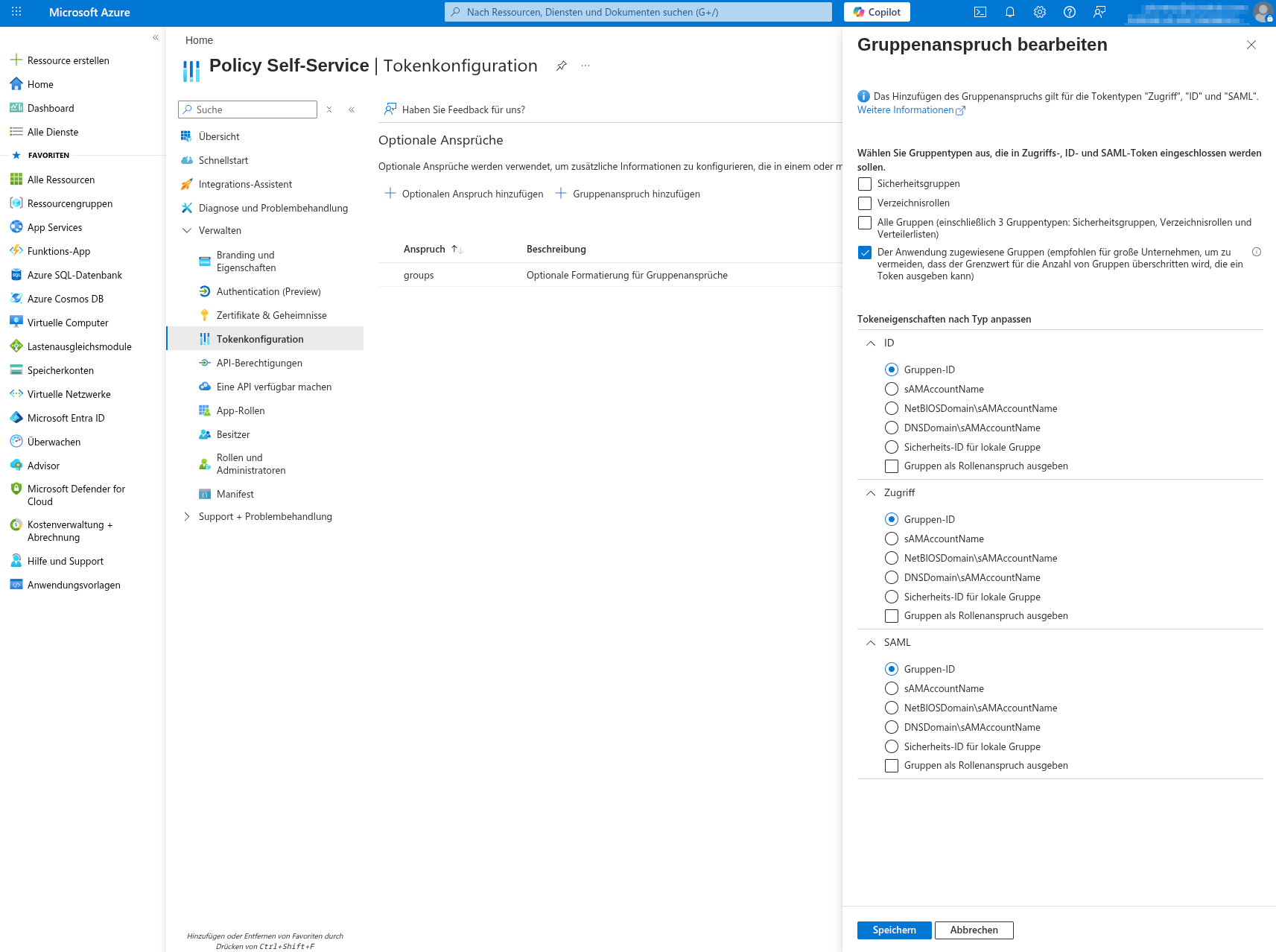The height and width of the screenshot is (952, 1276).
Task: Collapse the SAML token section
Action: pyautogui.click(x=871, y=643)
